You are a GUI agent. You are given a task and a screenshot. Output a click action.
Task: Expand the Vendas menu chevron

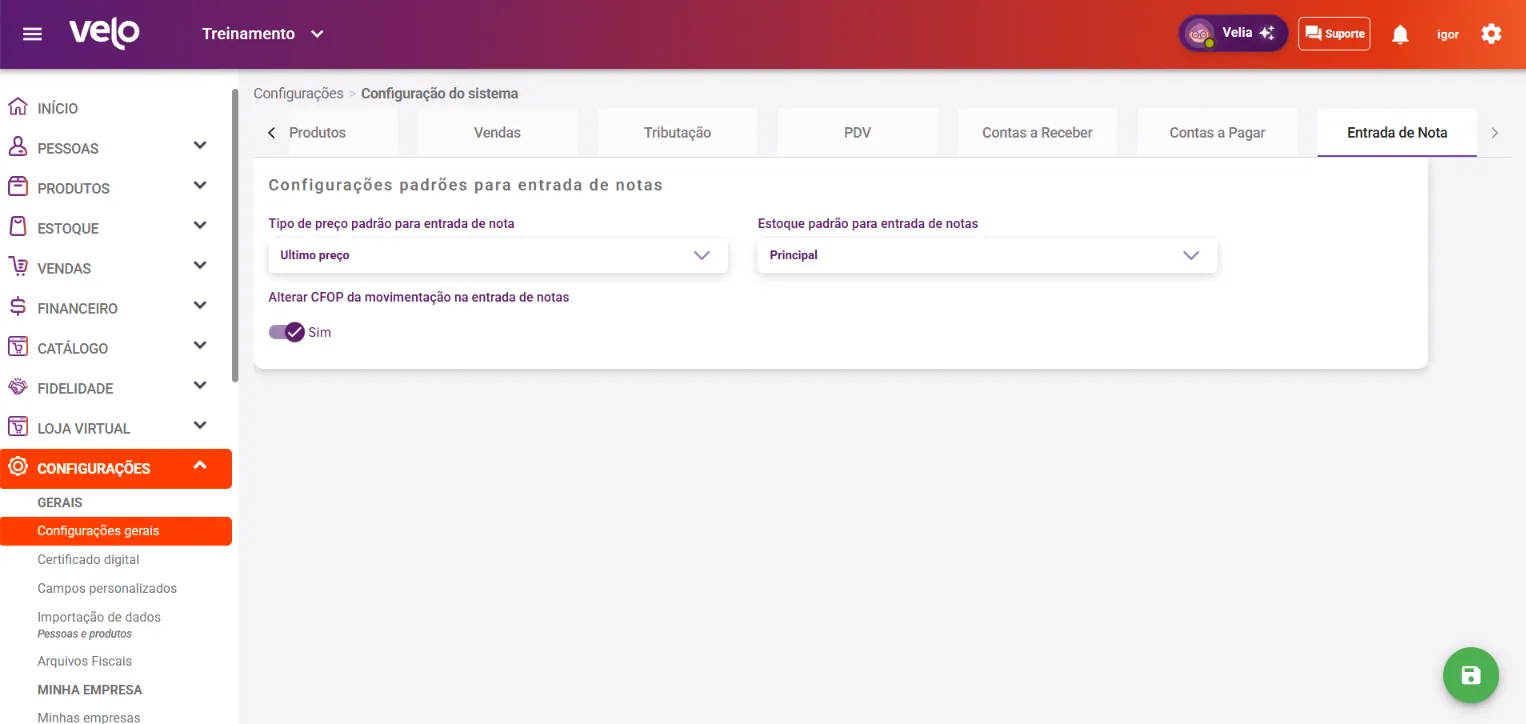(200, 266)
